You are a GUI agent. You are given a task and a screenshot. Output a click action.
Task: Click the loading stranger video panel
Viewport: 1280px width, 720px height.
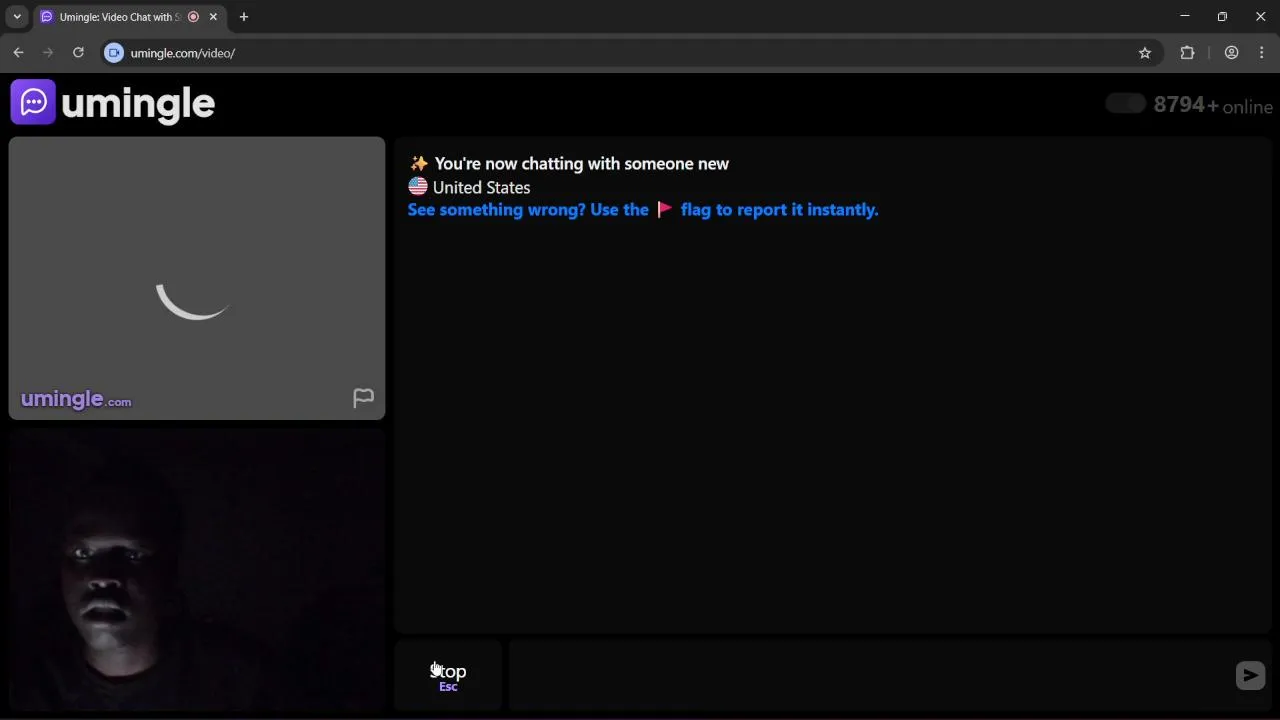point(197,278)
